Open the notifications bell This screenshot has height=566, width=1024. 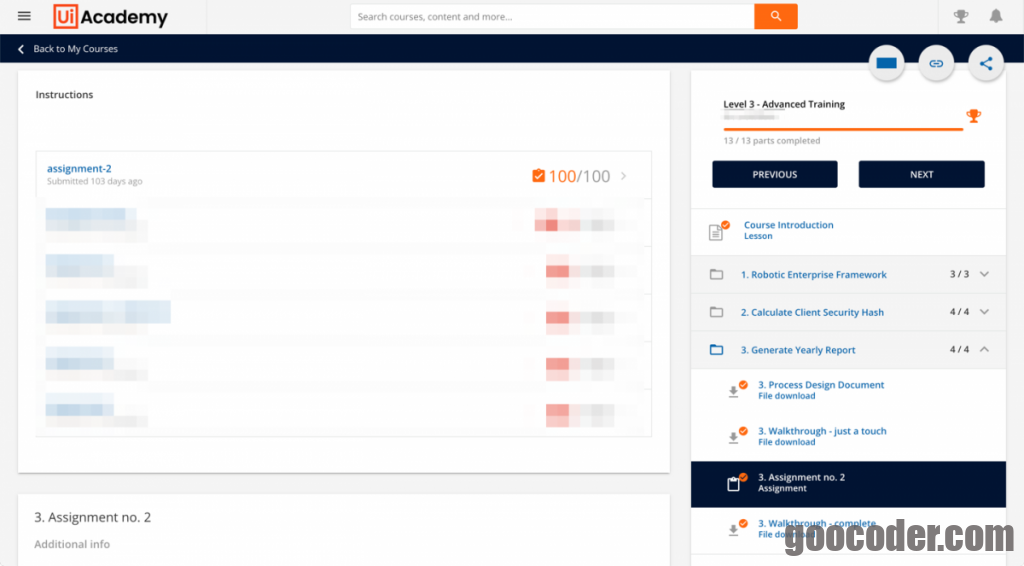click(996, 17)
